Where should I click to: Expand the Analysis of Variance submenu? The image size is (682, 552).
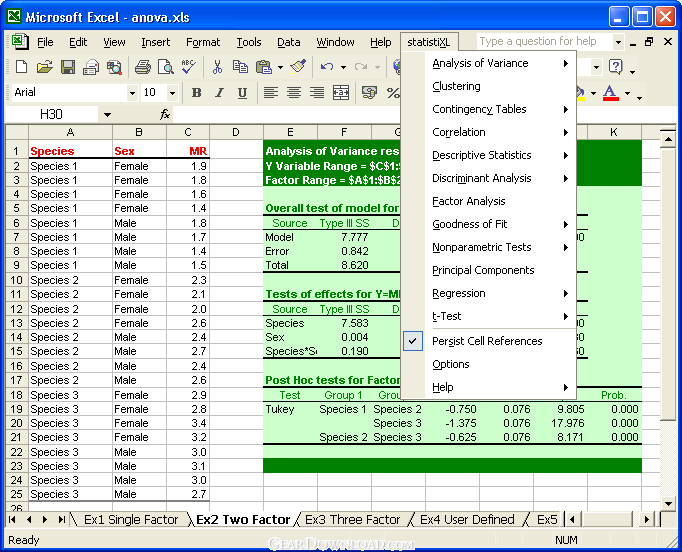pos(500,64)
